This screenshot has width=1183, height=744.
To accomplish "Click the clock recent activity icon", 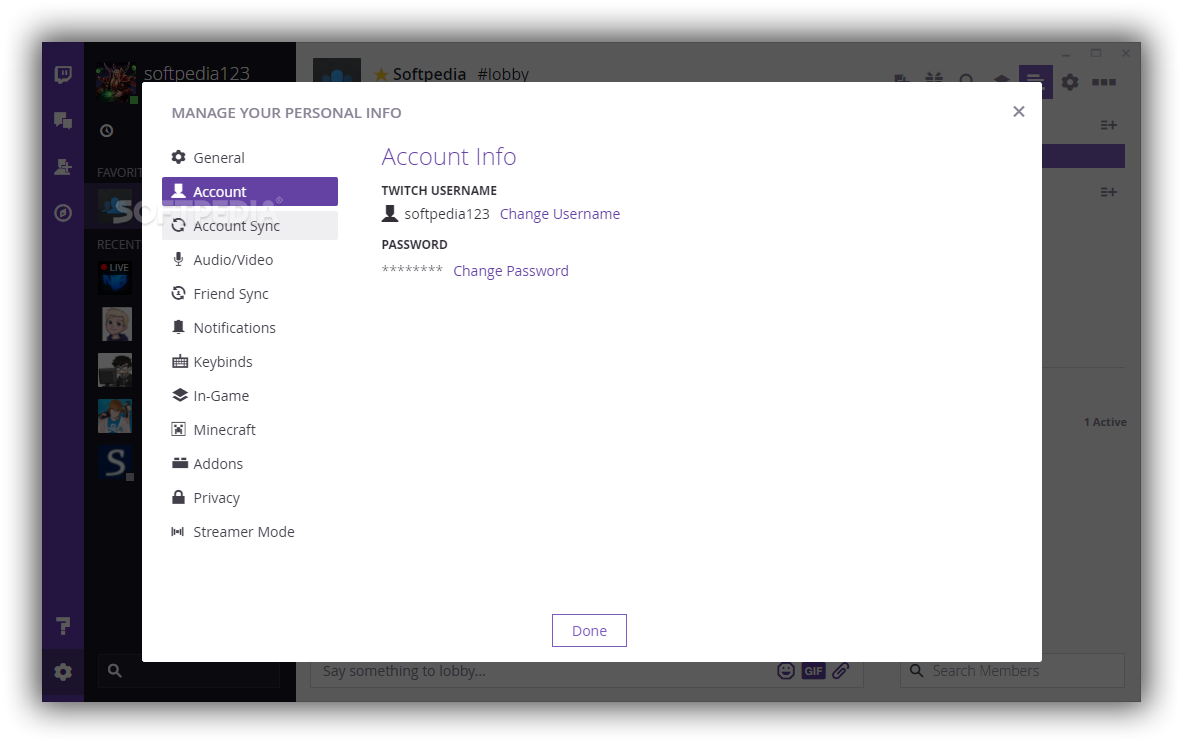I will pos(106,131).
